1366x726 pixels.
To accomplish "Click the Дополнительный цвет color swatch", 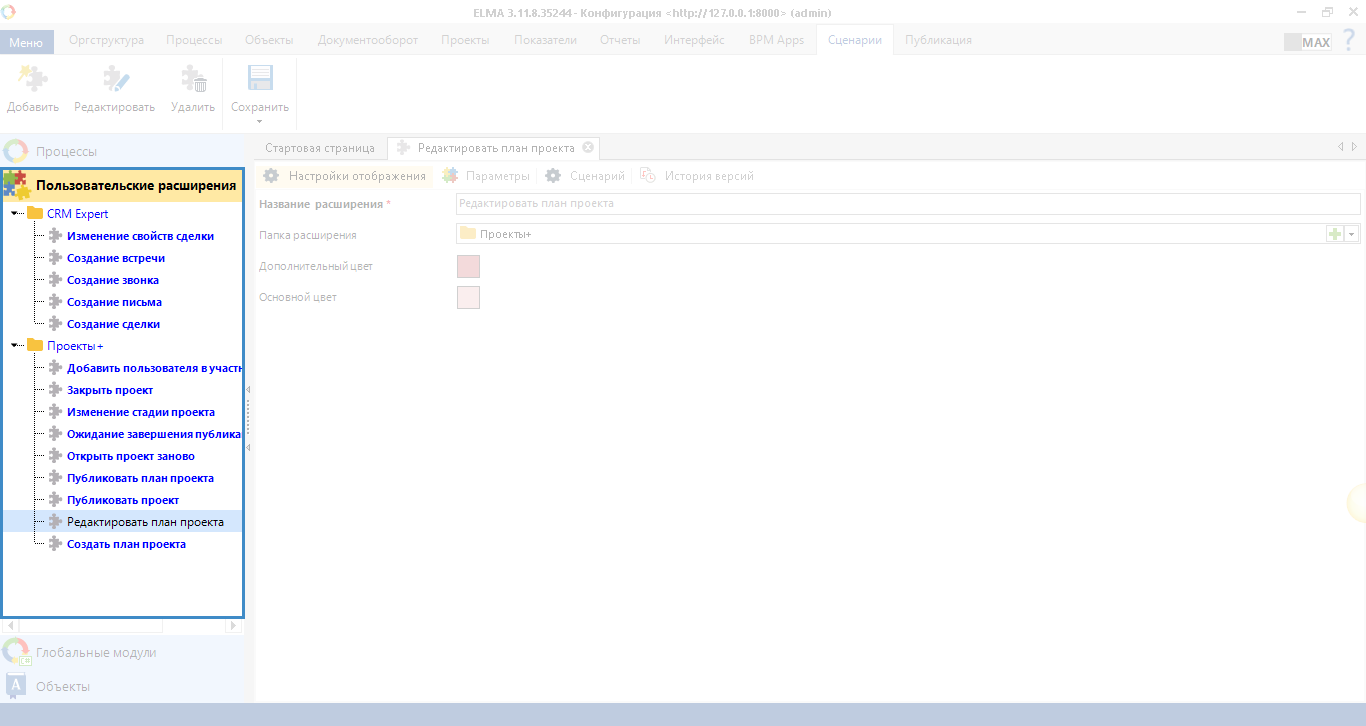I will (468, 266).
